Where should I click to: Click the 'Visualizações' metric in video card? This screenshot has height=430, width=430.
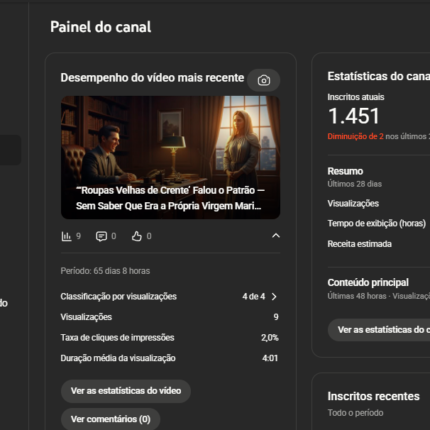pos(86,317)
